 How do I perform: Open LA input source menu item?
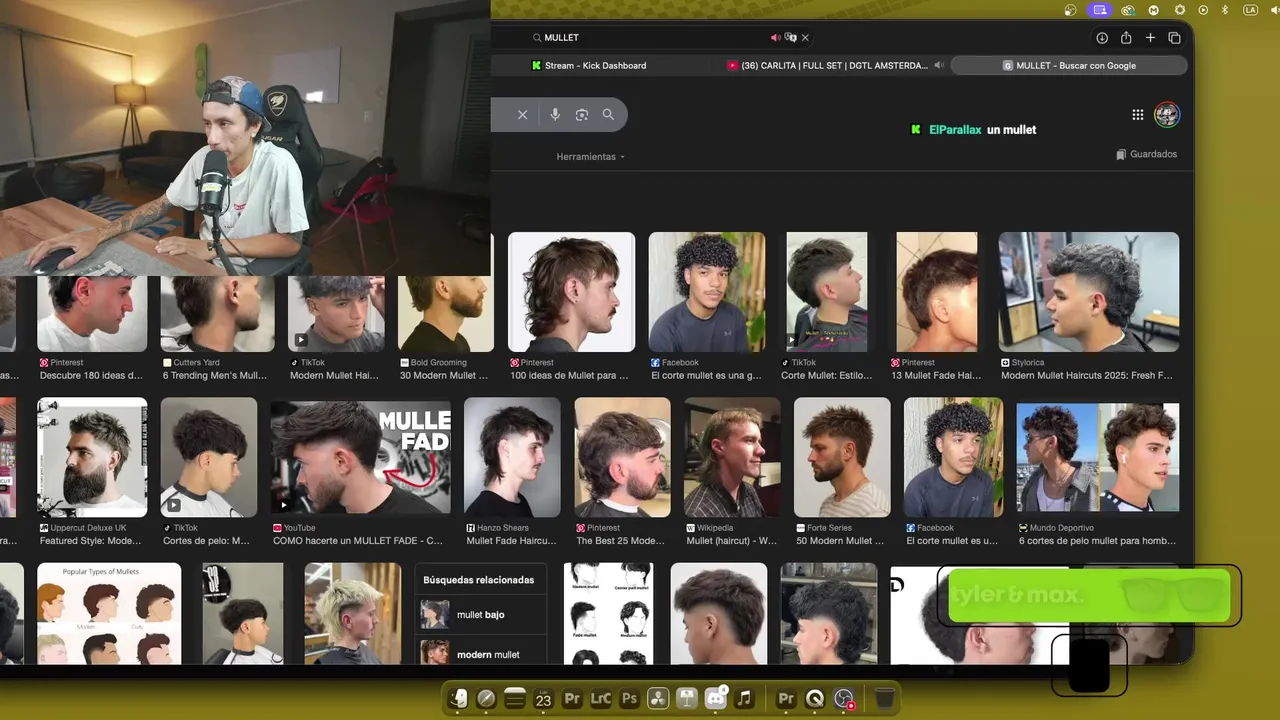point(1250,10)
